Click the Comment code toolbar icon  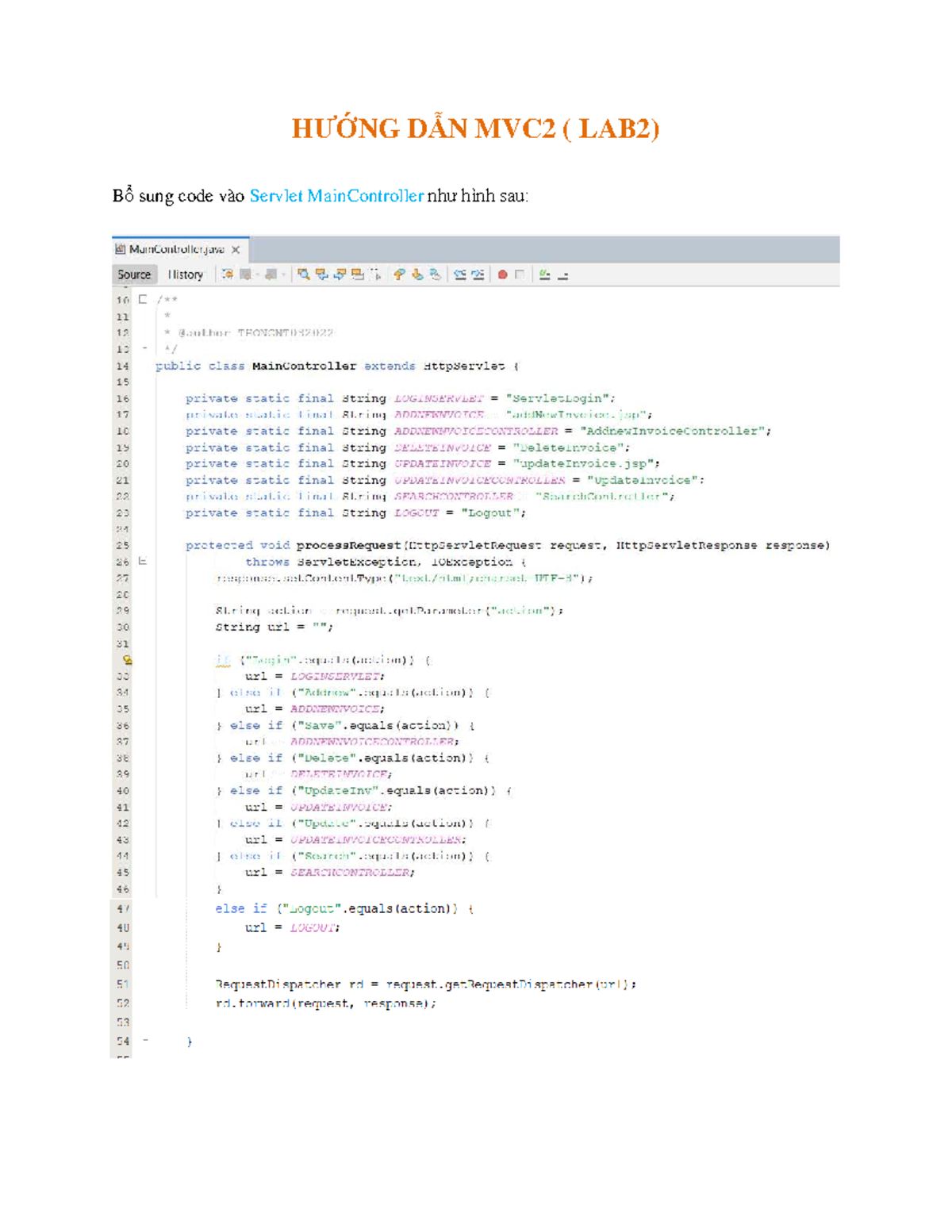click(544, 274)
